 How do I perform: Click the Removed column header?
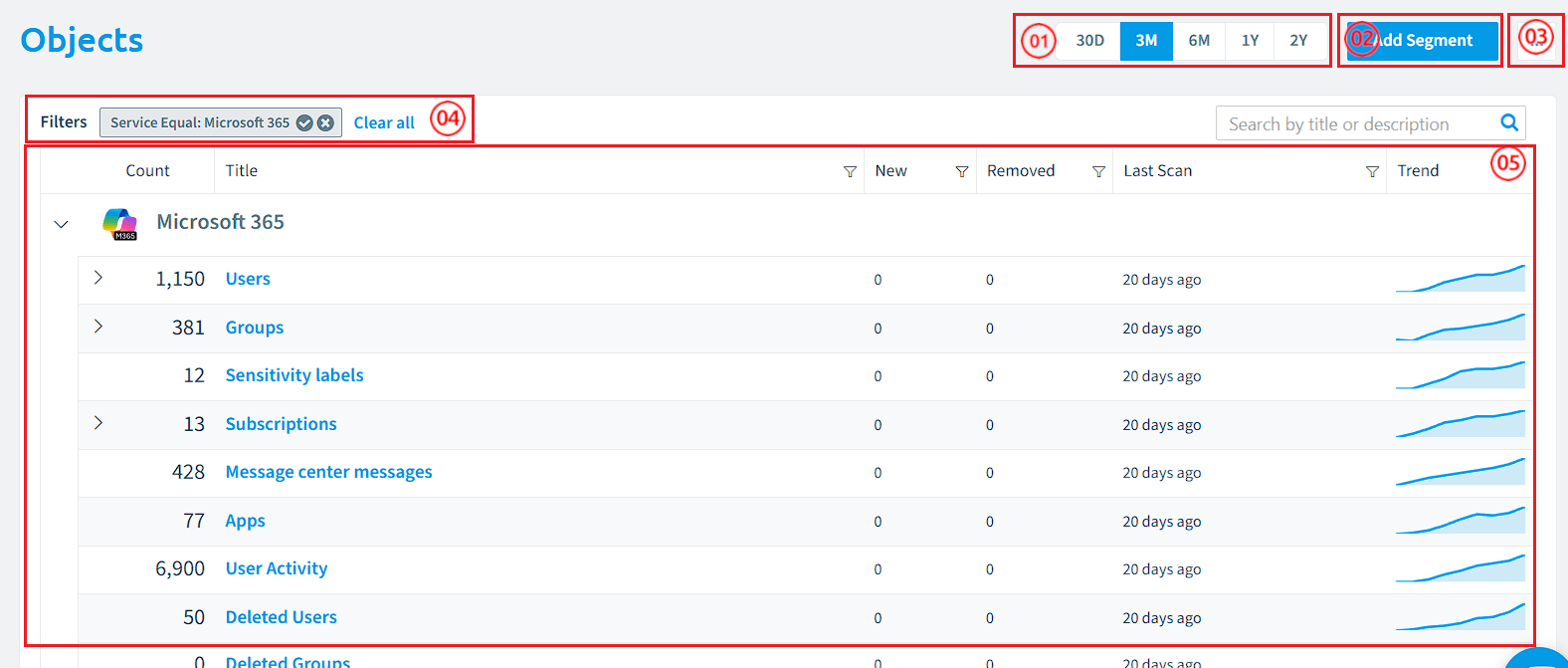coord(1021,171)
